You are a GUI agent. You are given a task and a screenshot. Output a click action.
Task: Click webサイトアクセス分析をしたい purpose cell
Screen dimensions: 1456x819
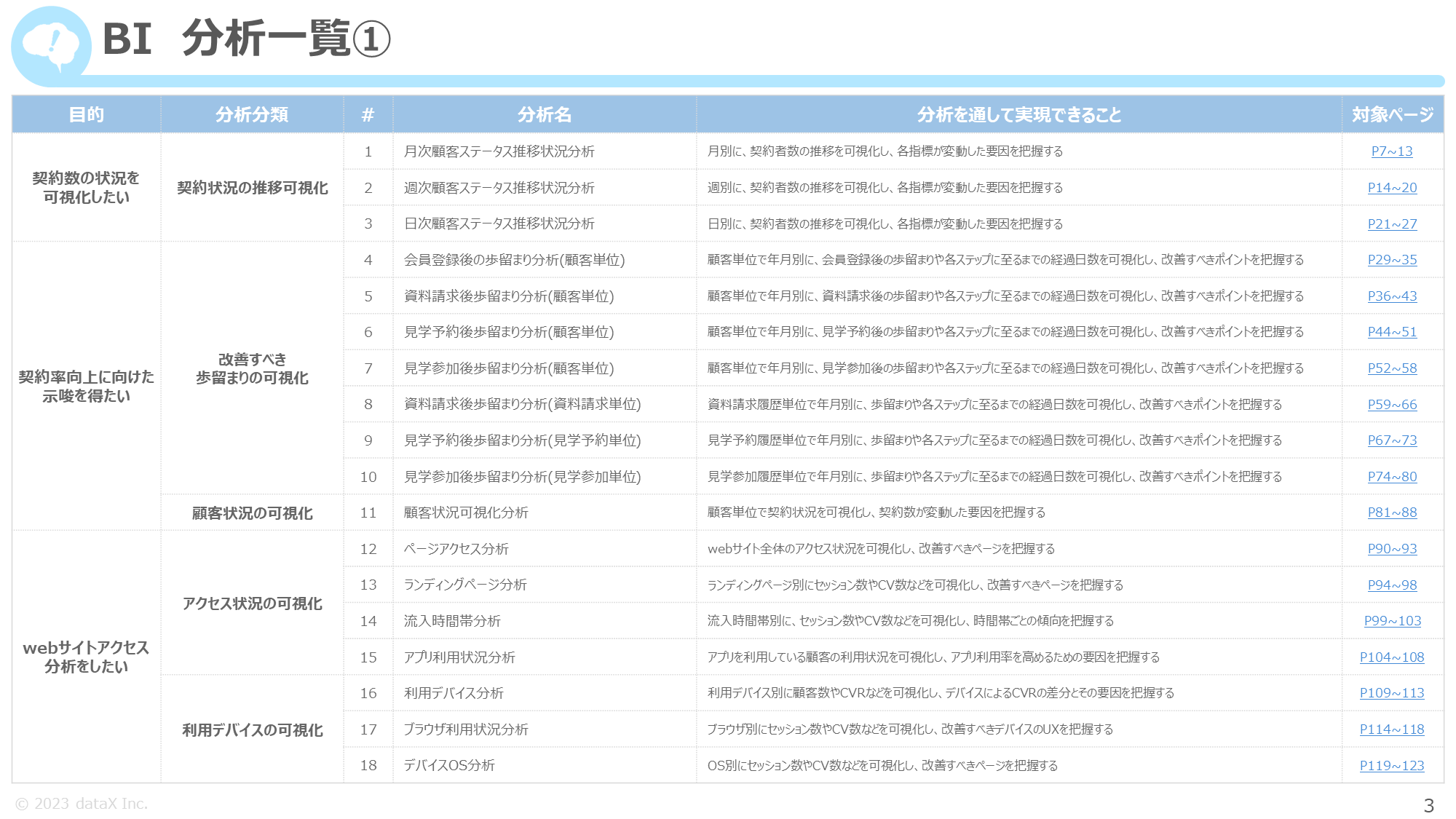coord(86,657)
